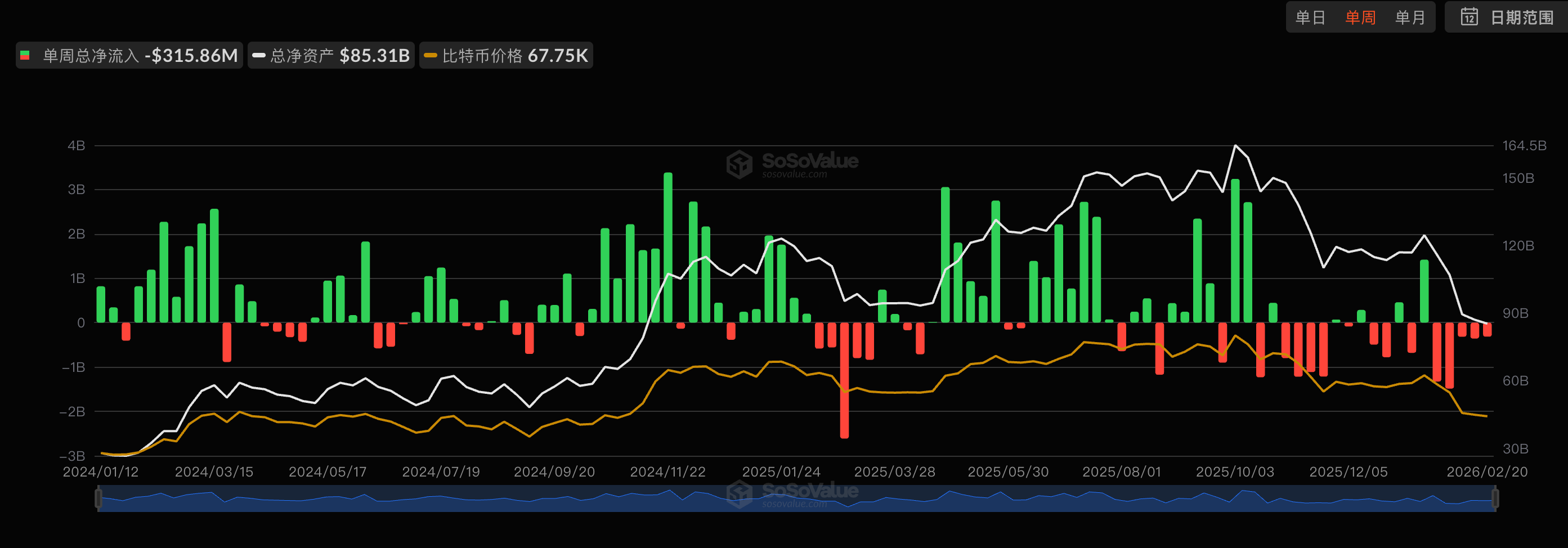The height and width of the screenshot is (548, 1568).
Task: Click the left handle of the range navigator
Action: coord(98,498)
